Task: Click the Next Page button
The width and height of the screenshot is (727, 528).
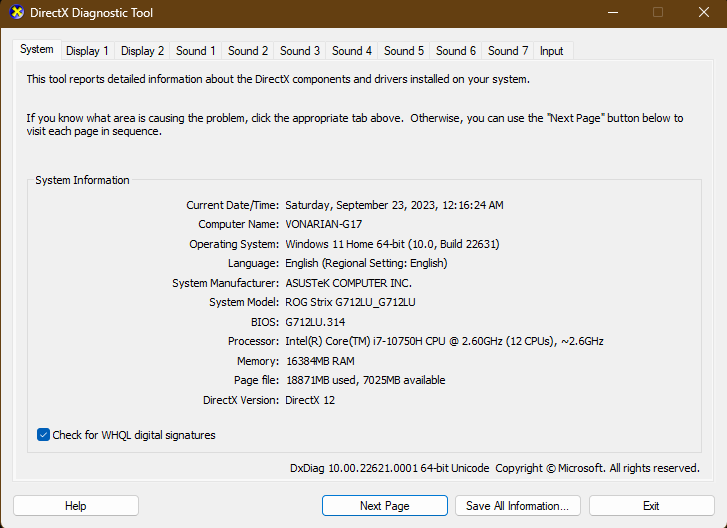Action: tap(385, 506)
